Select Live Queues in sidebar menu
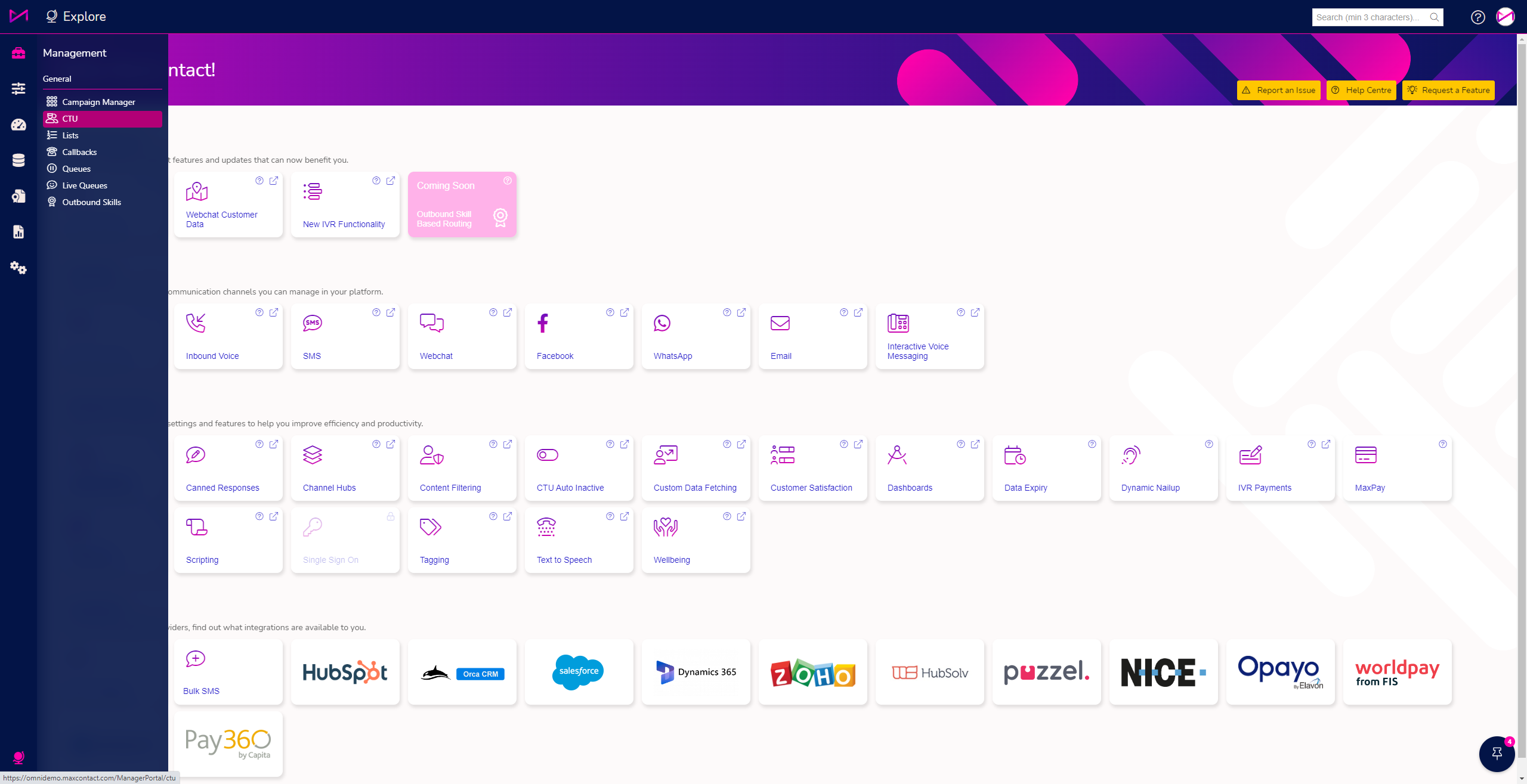 [x=85, y=185]
